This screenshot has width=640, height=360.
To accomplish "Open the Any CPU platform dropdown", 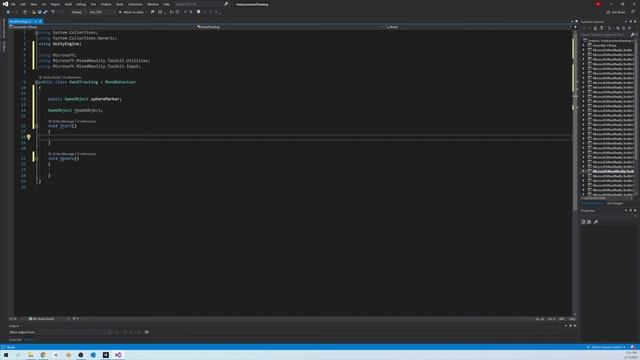I will point(102,12).
